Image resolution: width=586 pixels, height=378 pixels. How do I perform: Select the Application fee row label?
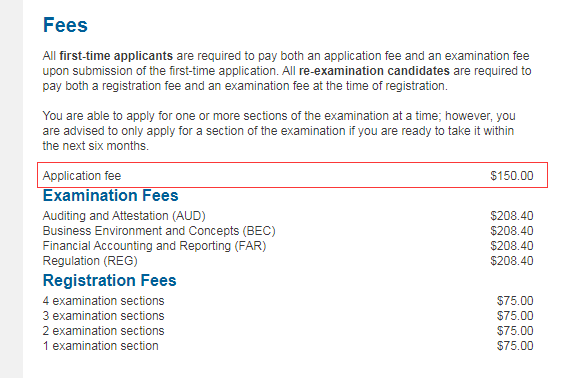(x=82, y=176)
